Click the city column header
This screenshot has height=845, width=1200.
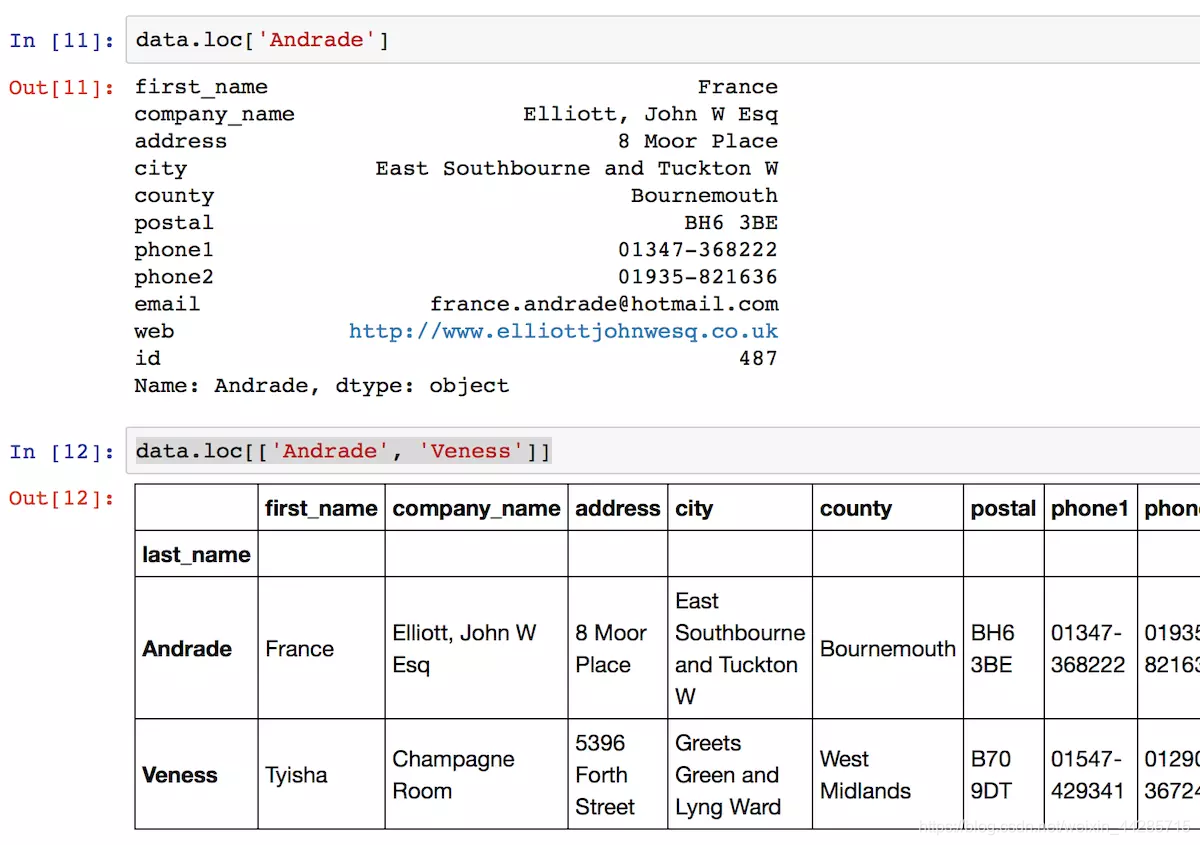[740, 508]
